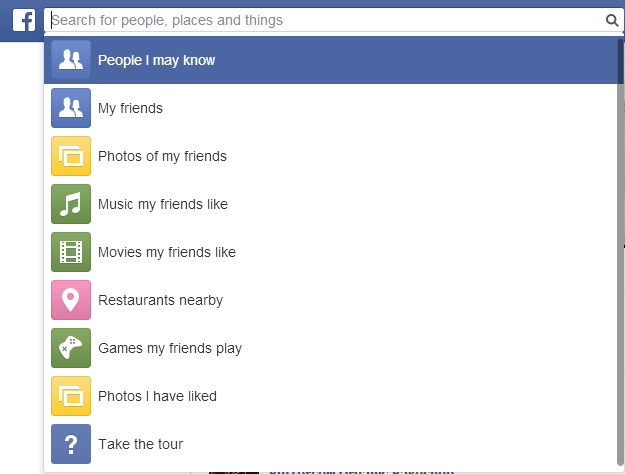Choose Restaurants nearby suggestion
The width and height of the screenshot is (625, 474).
330,300
